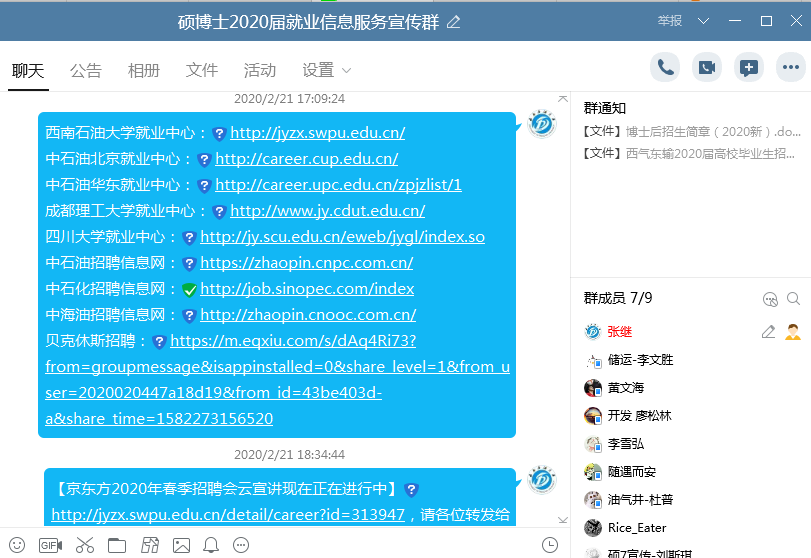This screenshot has width=811, height=558.
Task: Click the 群通知 header
Action: point(605,108)
